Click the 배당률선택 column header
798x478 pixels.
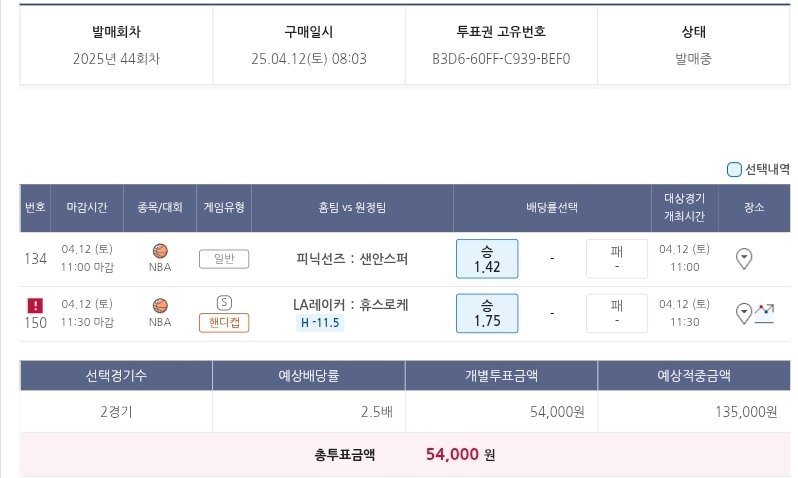(x=552, y=207)
